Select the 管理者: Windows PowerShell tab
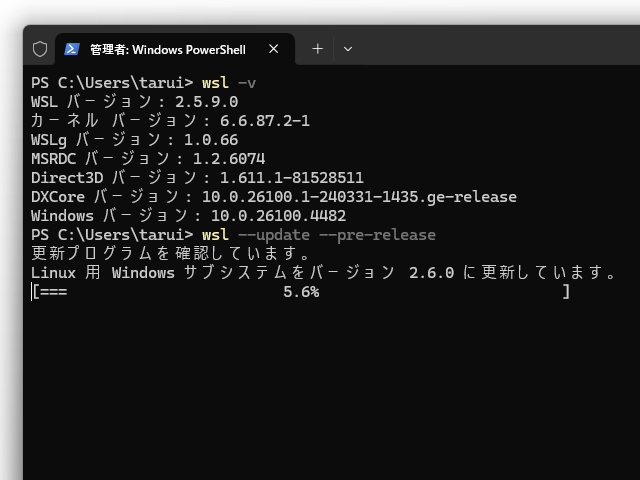640x480 pixels. [x=175, y=49]
